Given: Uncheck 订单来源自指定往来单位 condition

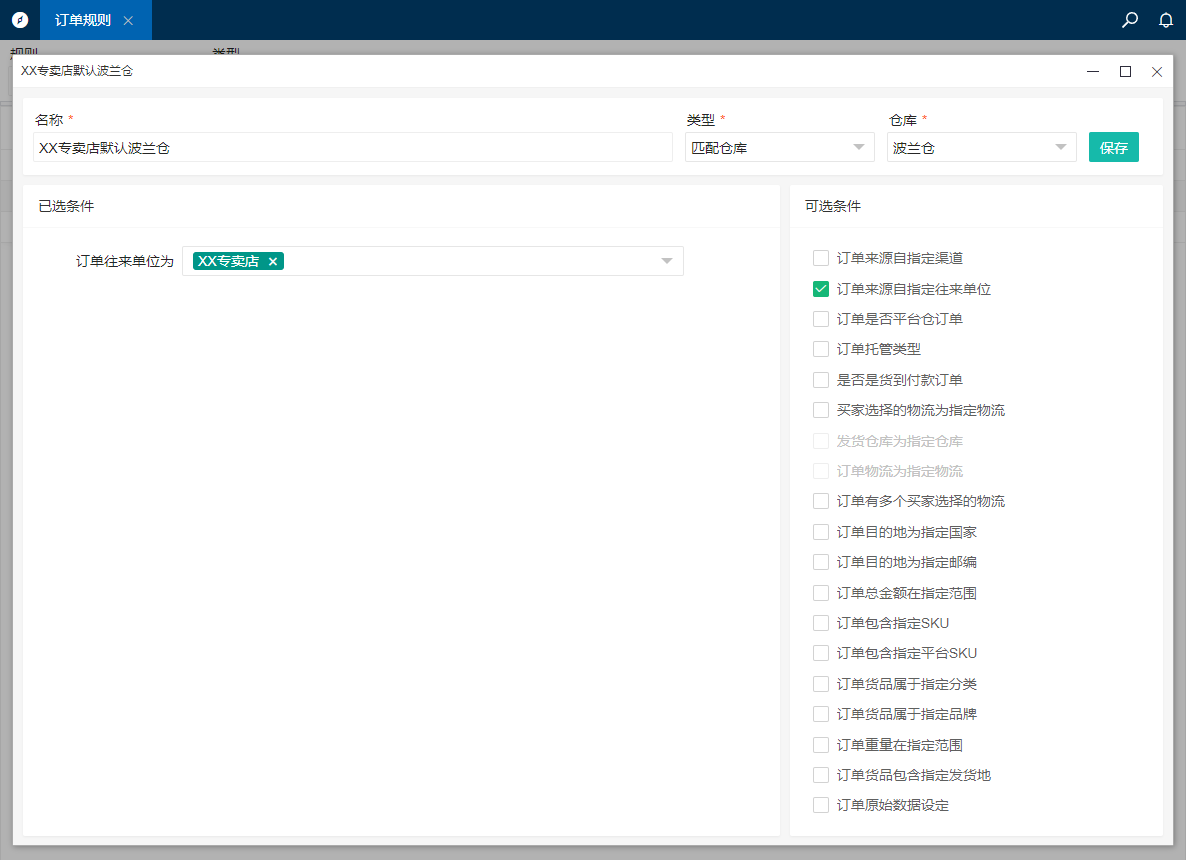Looking at the screenshot, I should (821, 289).
